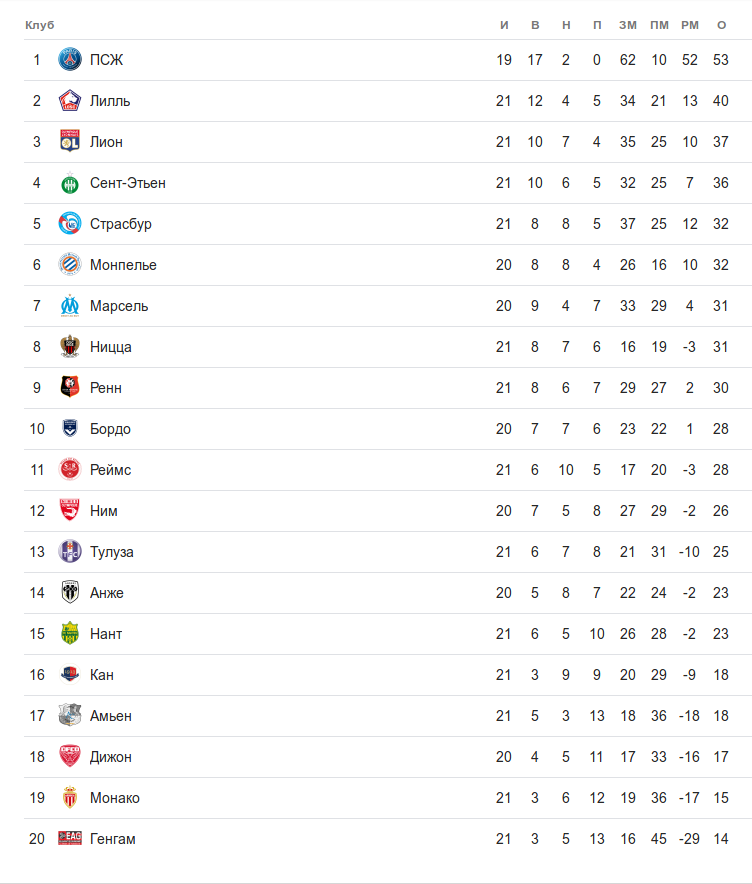
Task: Click the О points column header
Action: (x=721, y=24)
